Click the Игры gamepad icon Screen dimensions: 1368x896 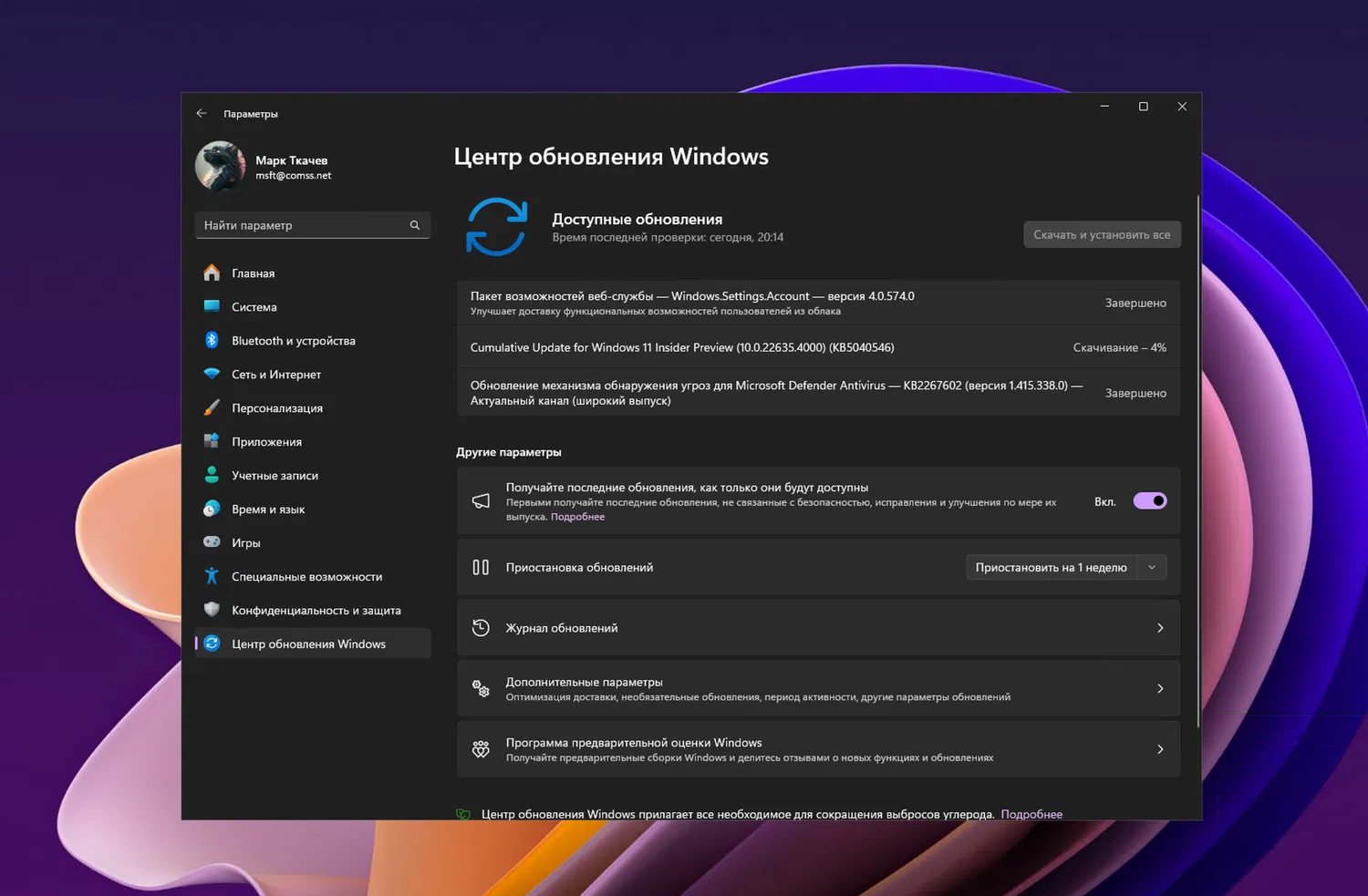212,542
